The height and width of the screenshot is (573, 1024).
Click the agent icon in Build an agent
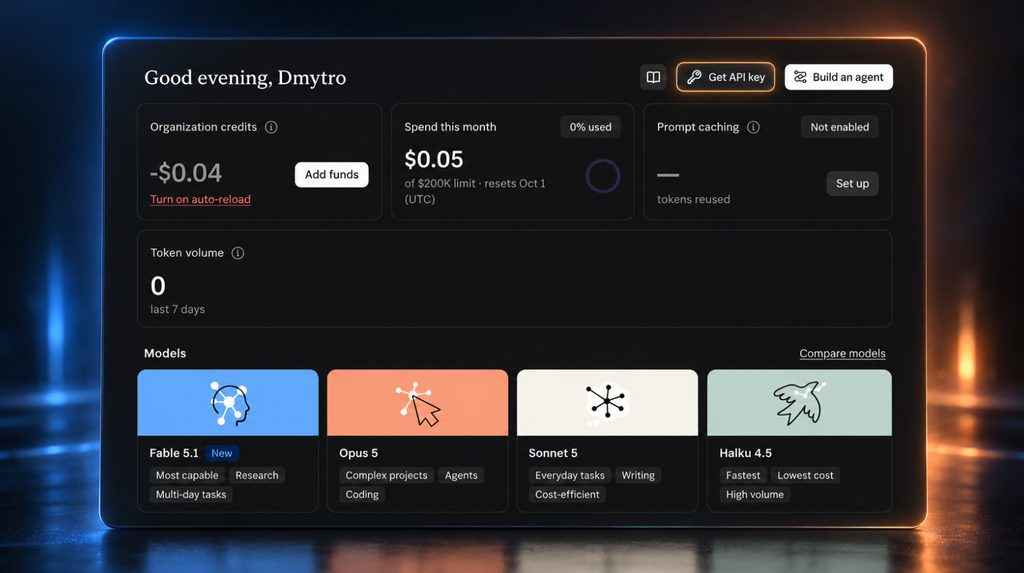(800, 77)
